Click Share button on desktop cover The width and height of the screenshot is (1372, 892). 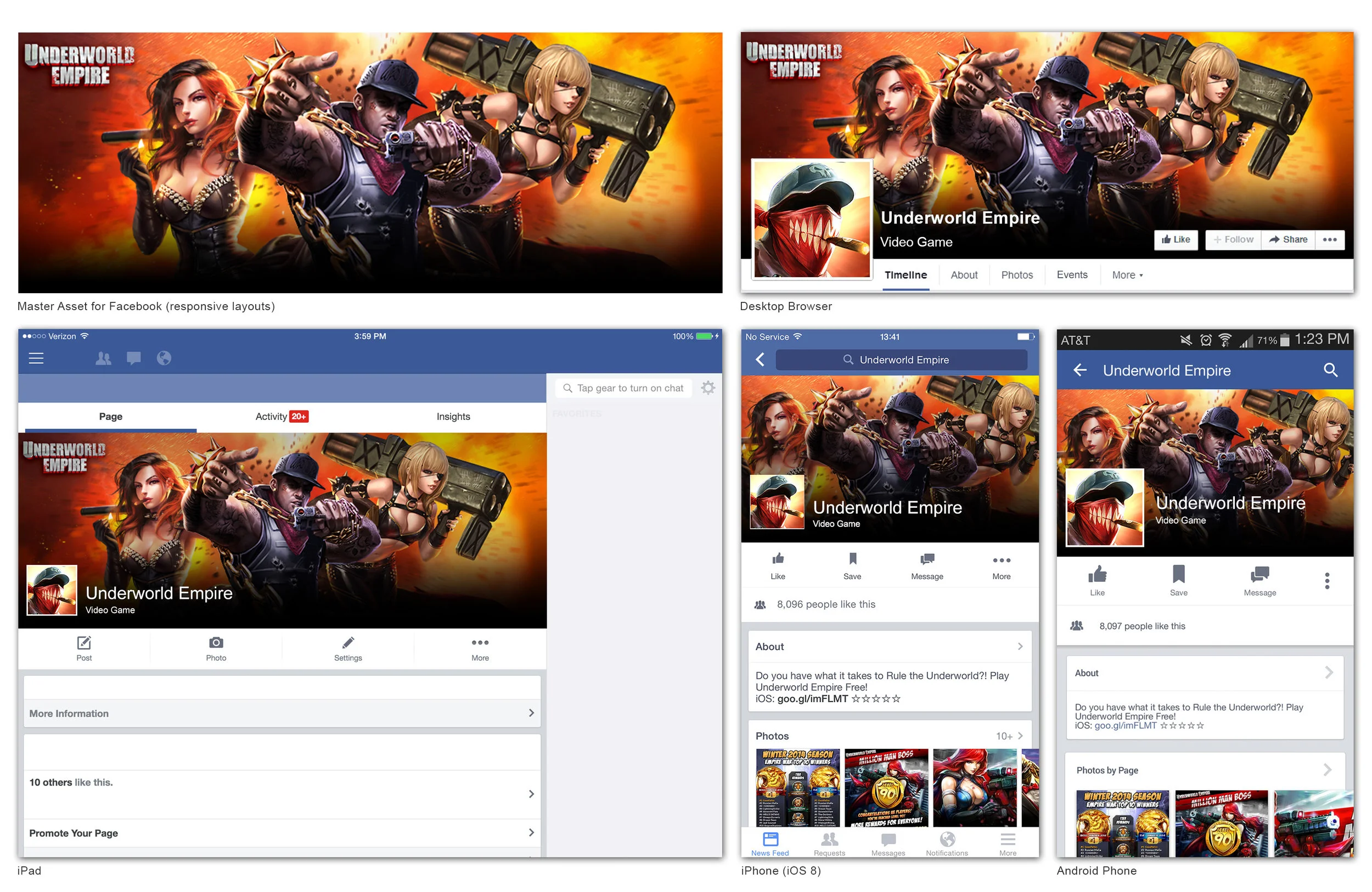1288,239
